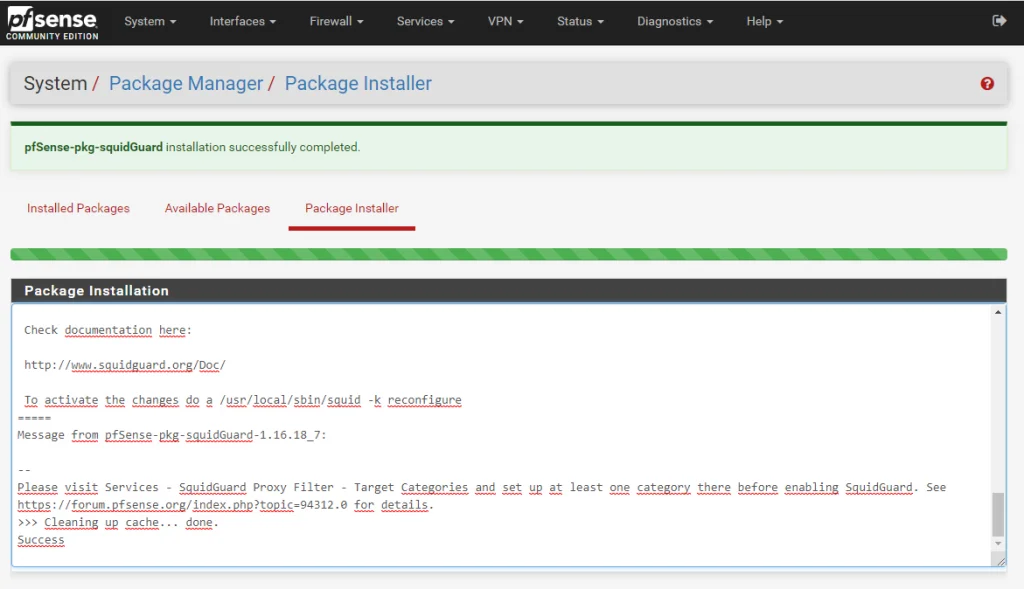Click the Package Installer breadcrumb link
The height and width of the screenshot is (589, 1024).
358,84
